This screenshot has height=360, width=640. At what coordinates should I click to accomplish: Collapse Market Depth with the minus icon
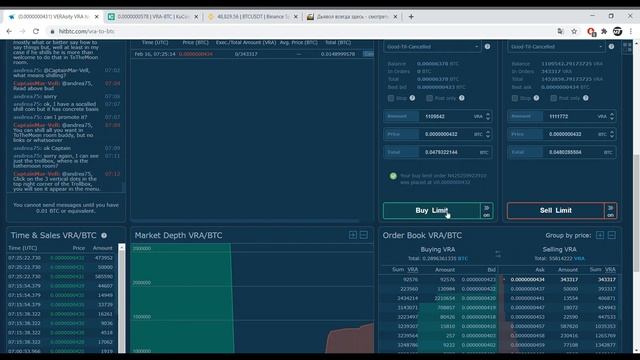coord(364,235)
